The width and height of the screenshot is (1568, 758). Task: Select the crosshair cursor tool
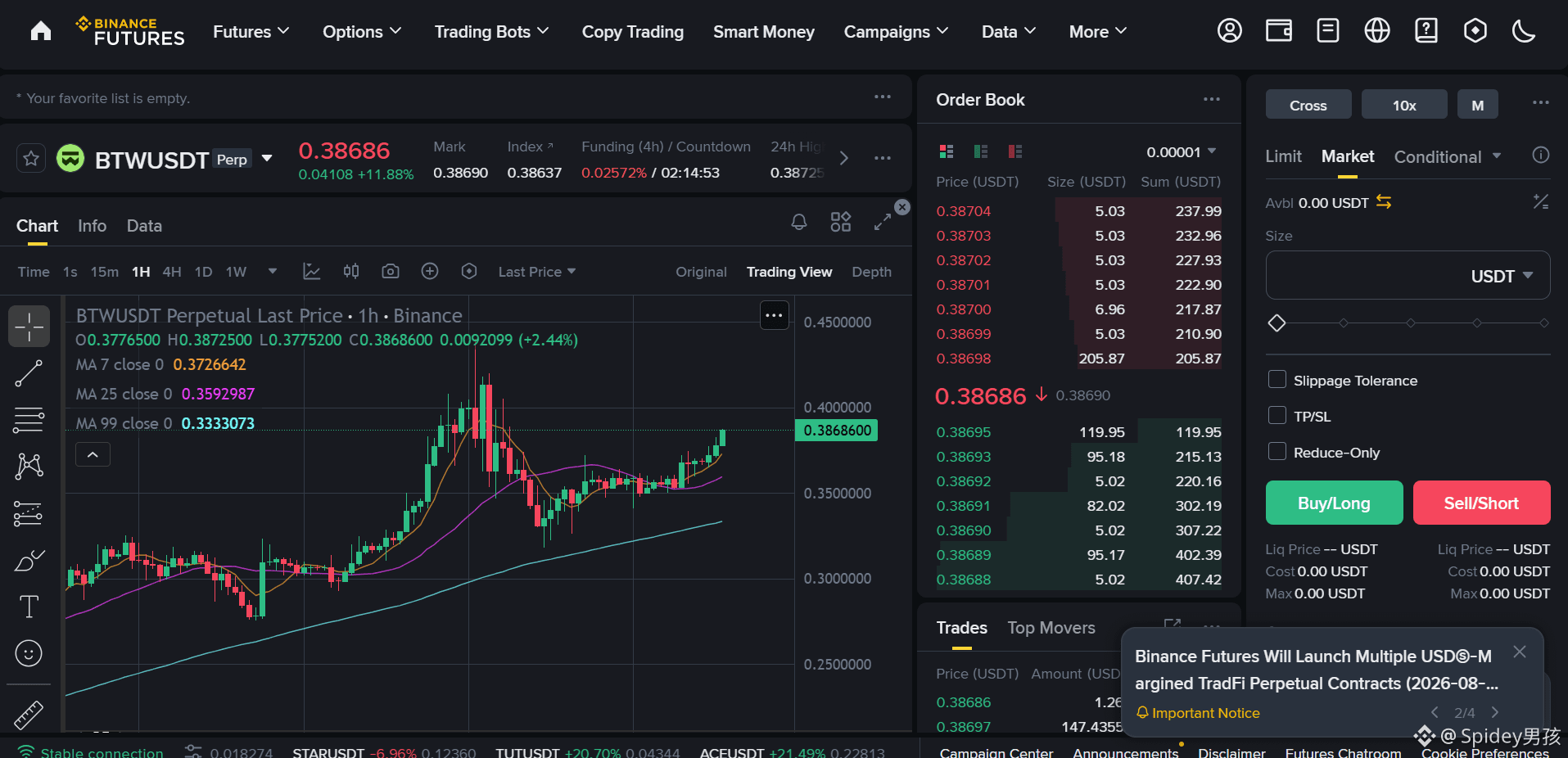point(29,326)
